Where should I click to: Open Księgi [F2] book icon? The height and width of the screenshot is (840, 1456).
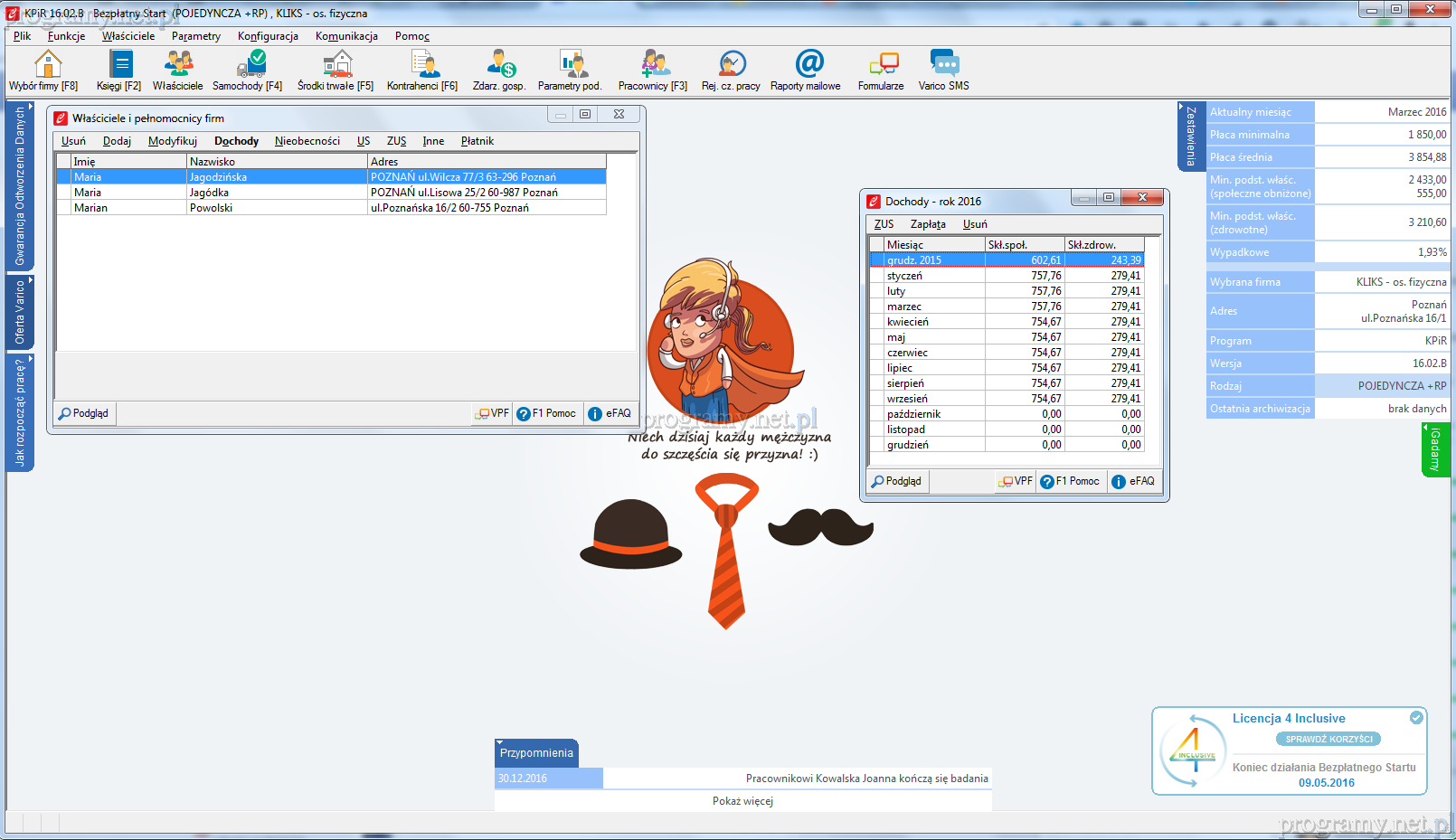click(120, 64)
